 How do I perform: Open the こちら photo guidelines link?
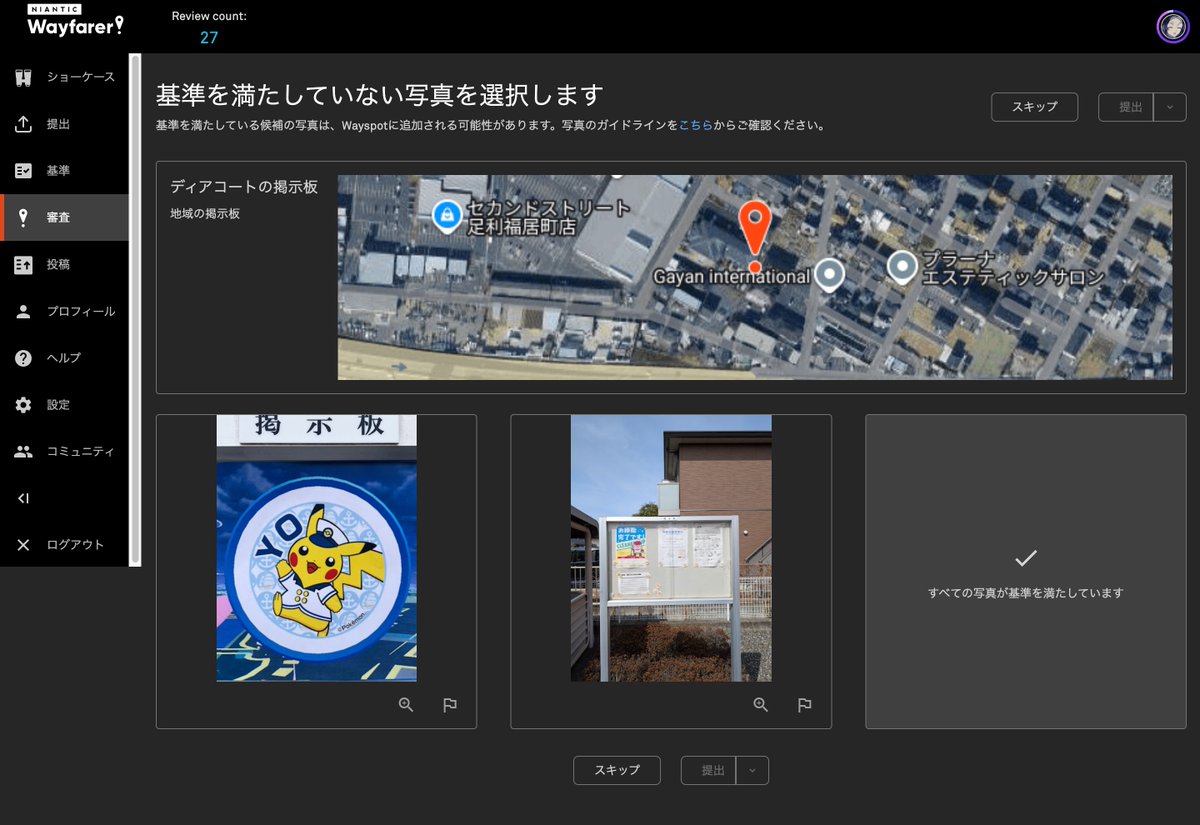point(696,126)
